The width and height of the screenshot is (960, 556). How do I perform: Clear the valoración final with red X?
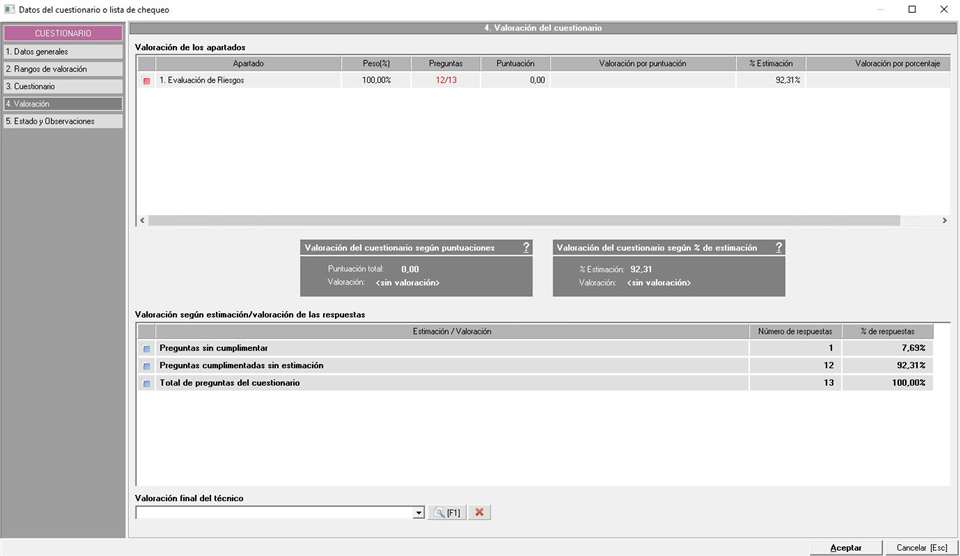tap(479, 513)
